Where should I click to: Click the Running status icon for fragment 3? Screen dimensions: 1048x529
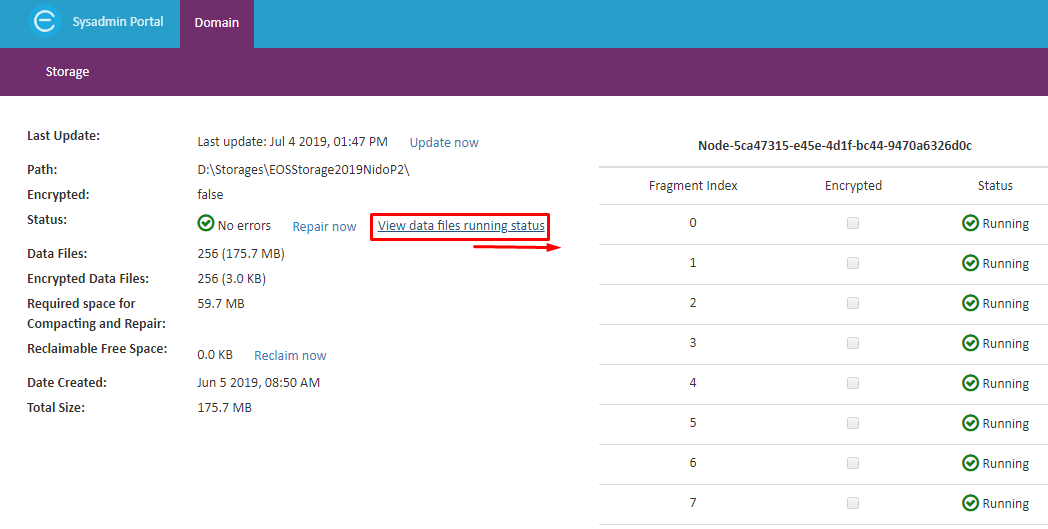970,343
